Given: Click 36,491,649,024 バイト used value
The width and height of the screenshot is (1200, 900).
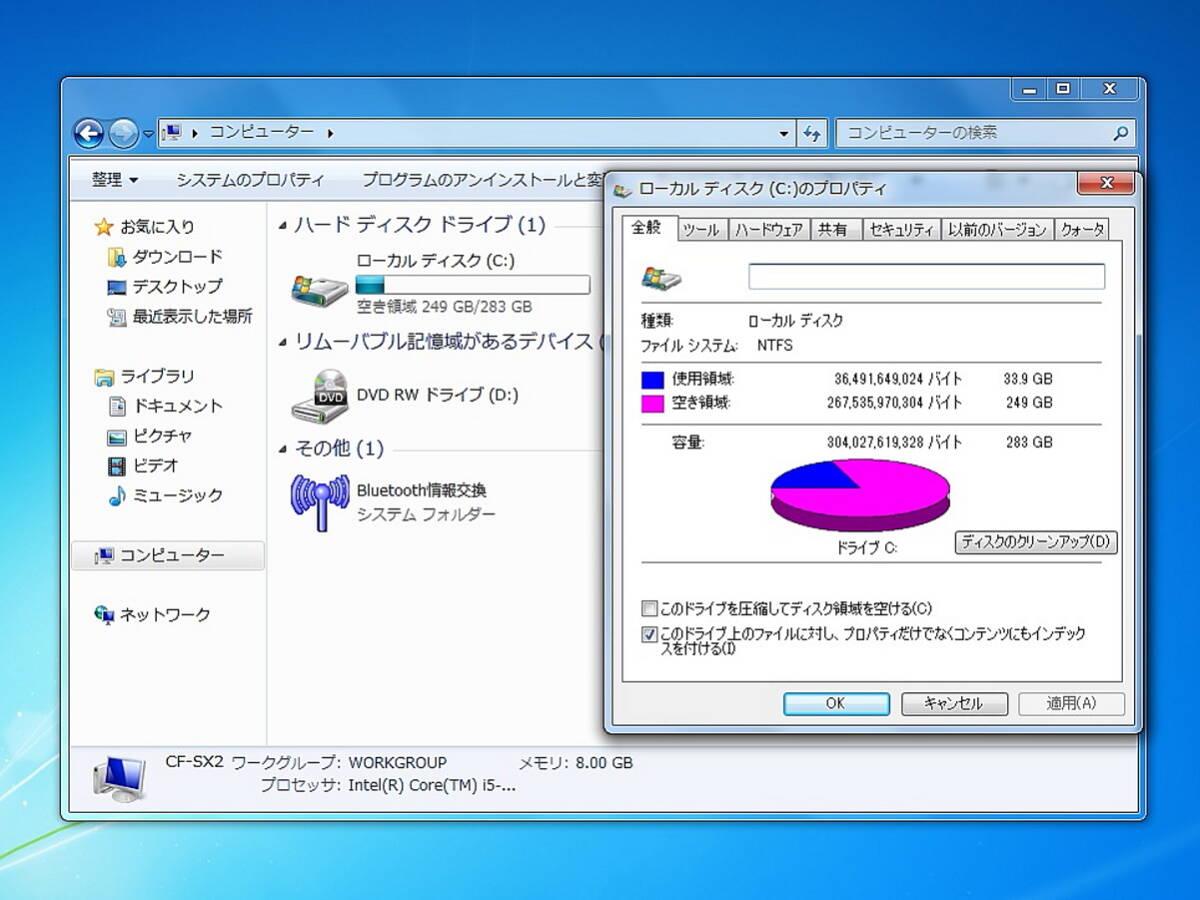Looking at the screenshot, I should [897, 380].
